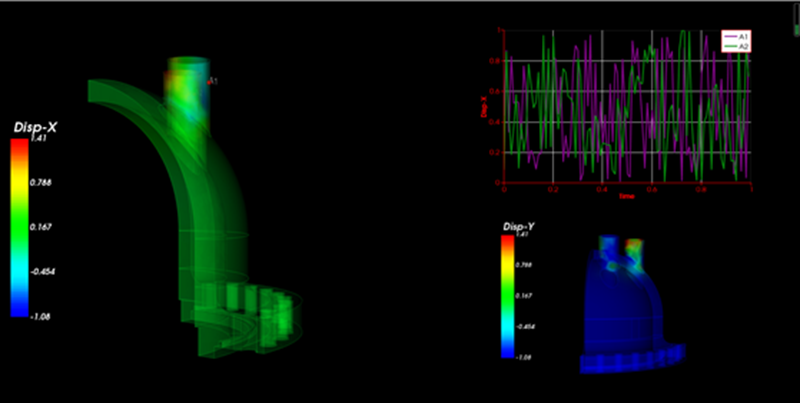The width and height of the screenshot is (800, 403).
Task: Click the Disp-X color legend bar
Action: pos(19,228)
